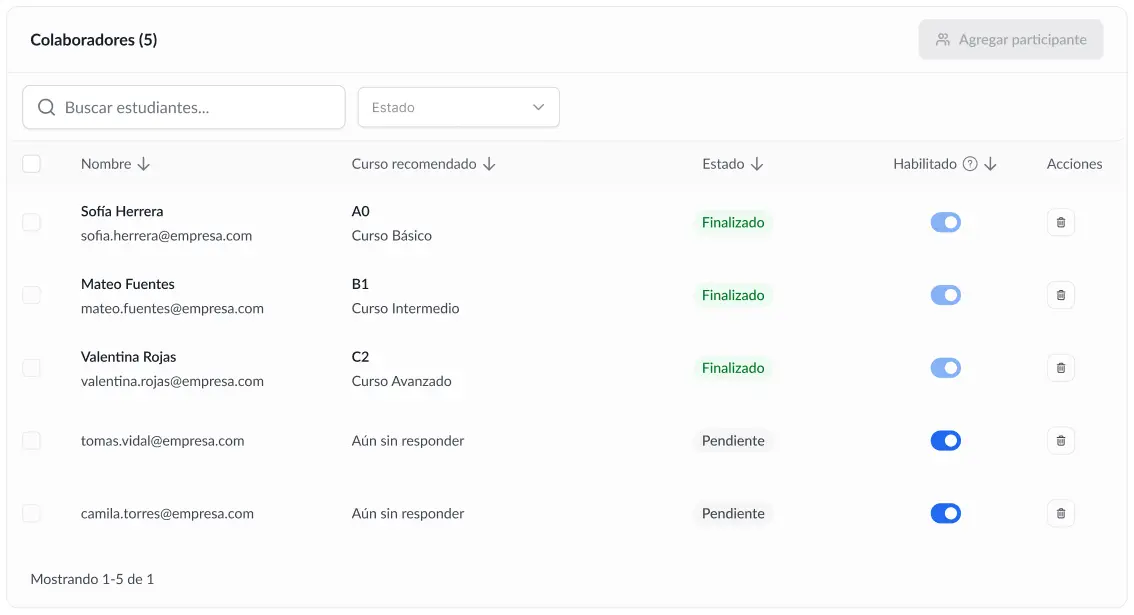Click Valentina Rojas' Finalizado status badge

(x=733, y=368)
